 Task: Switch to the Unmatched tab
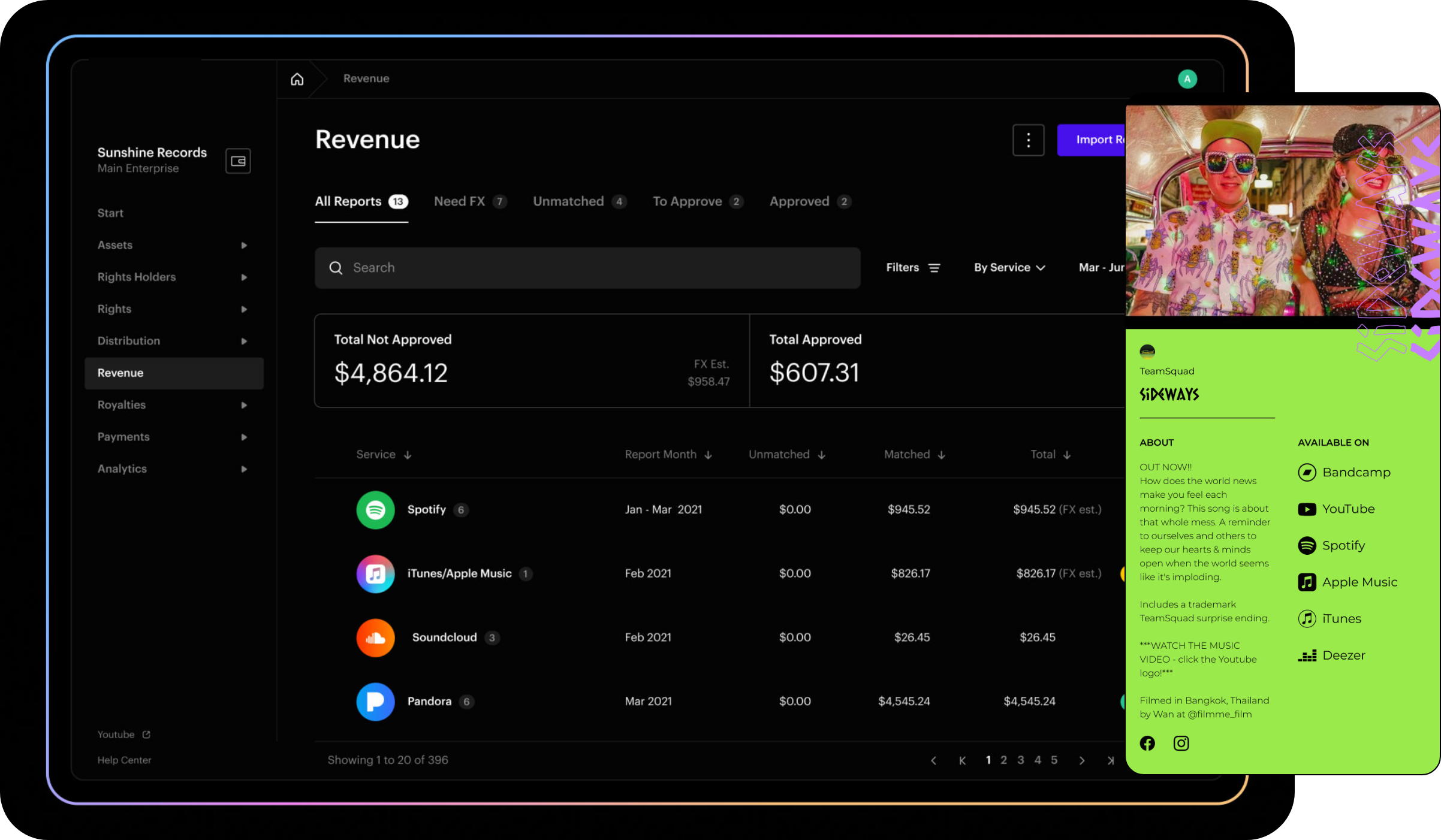click(580, 202)
